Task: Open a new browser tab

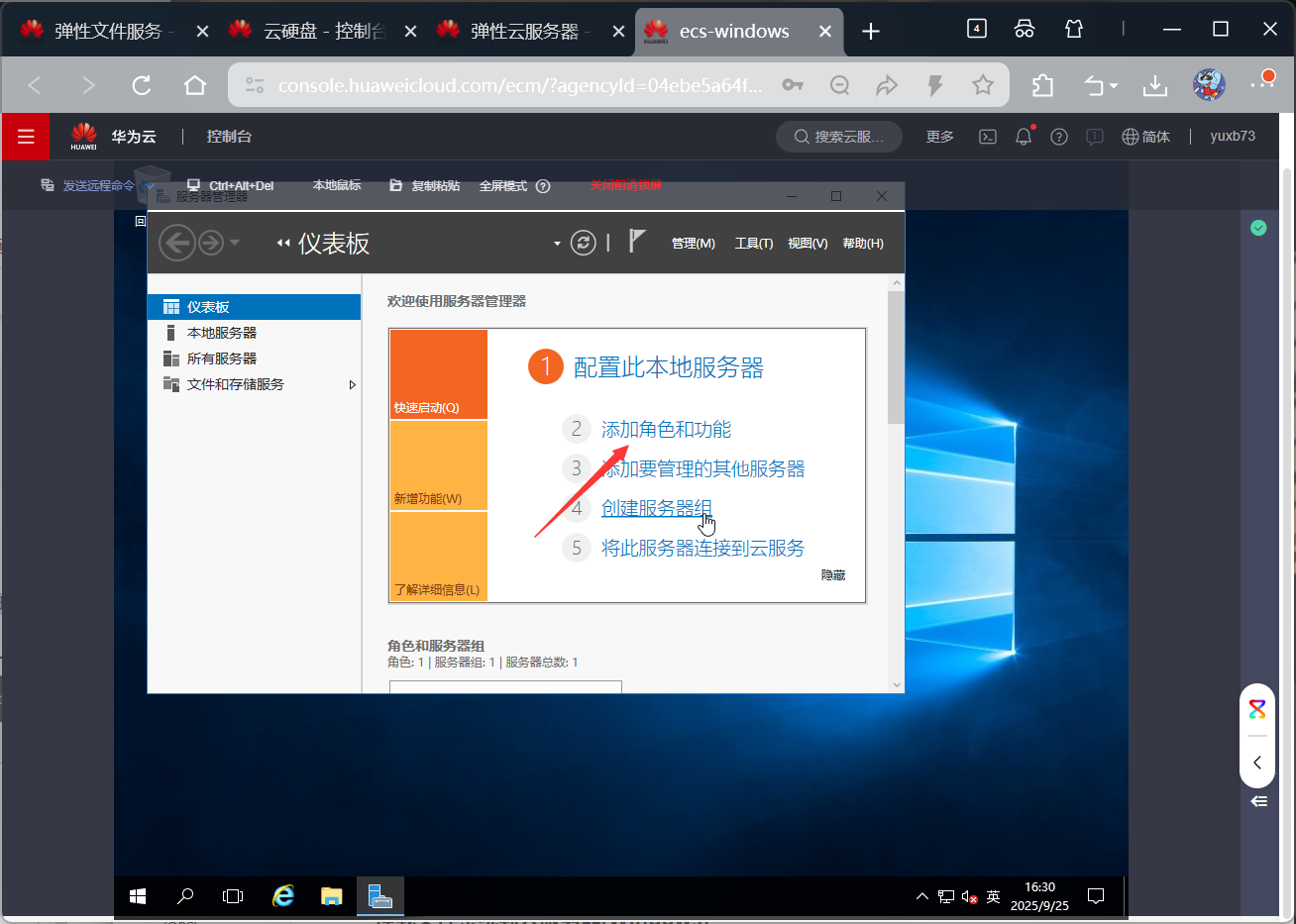Action: coord(871,32)
